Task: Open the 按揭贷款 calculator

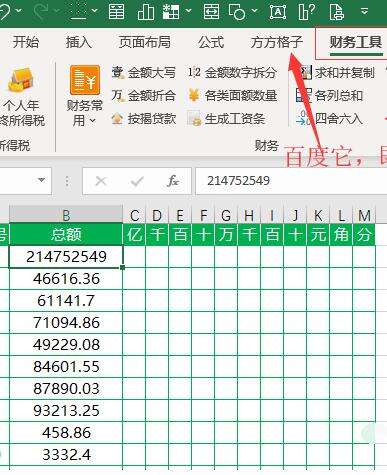Action: 144,119
